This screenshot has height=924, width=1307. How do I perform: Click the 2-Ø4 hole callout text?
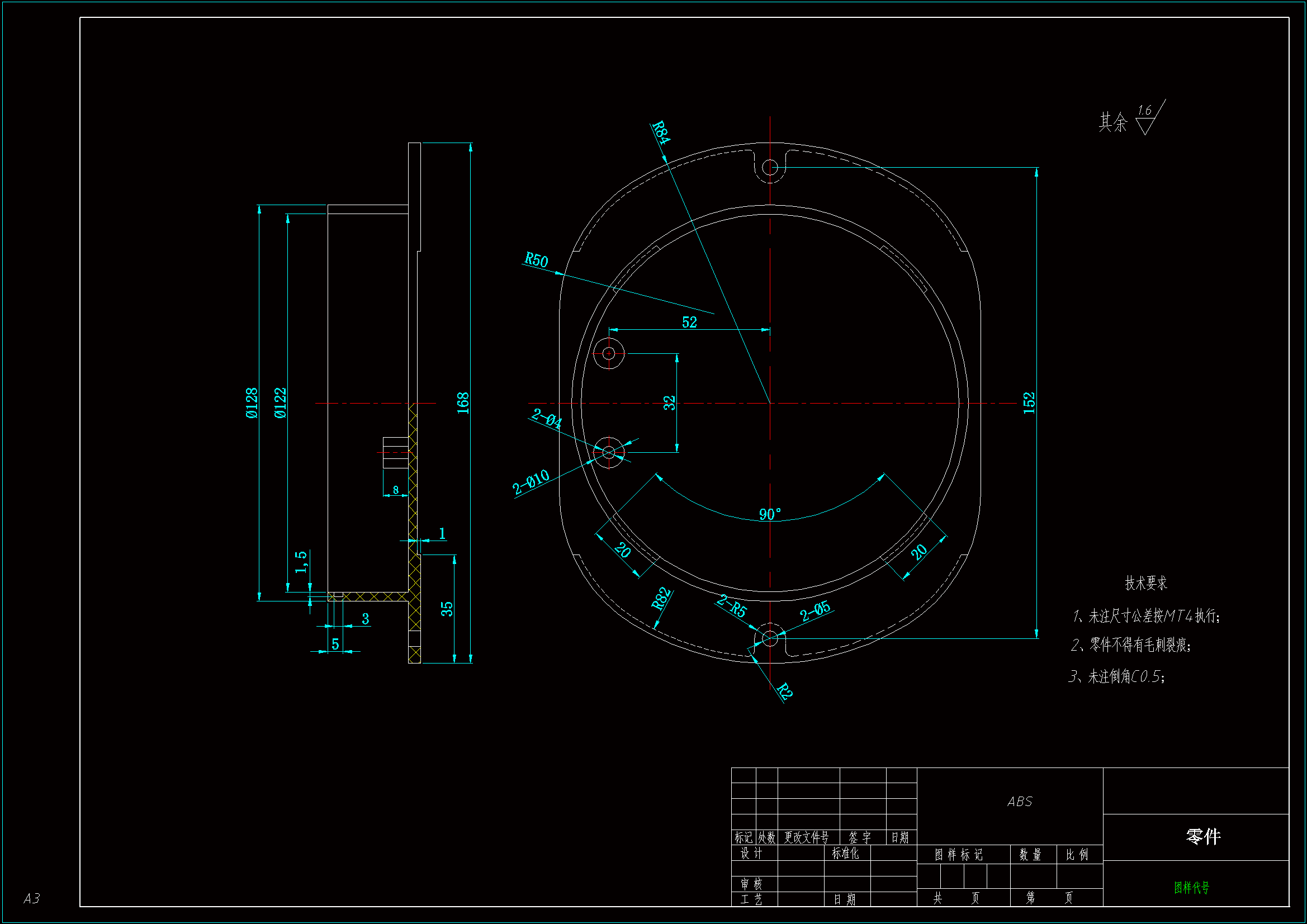[x=547, y=419]
